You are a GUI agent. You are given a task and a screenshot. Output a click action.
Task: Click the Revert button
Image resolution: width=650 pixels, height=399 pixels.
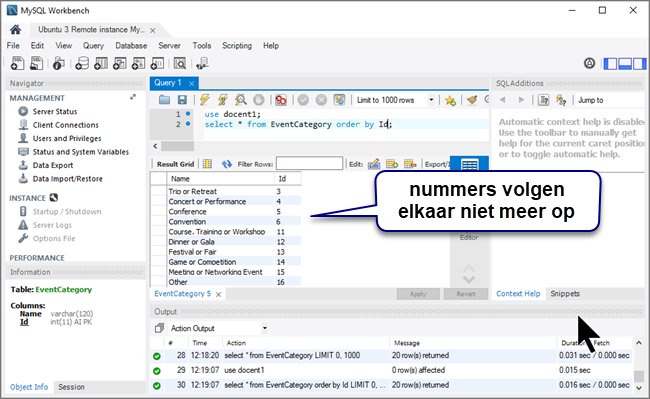click(x=466, y=294)
